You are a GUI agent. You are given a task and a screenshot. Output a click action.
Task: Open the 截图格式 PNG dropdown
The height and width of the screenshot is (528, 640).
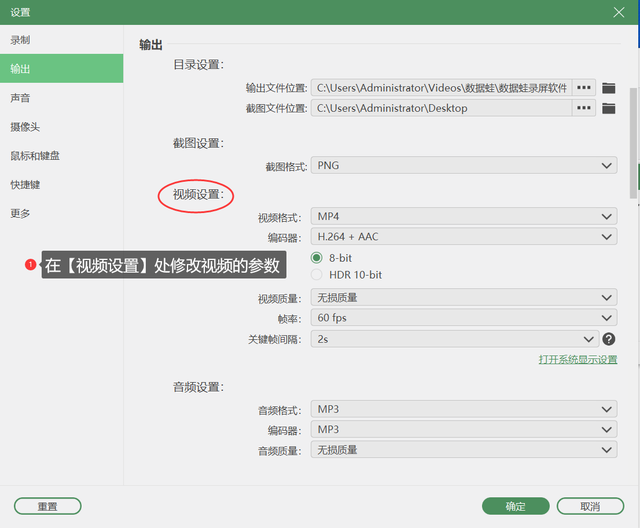[x=464, y=166]
